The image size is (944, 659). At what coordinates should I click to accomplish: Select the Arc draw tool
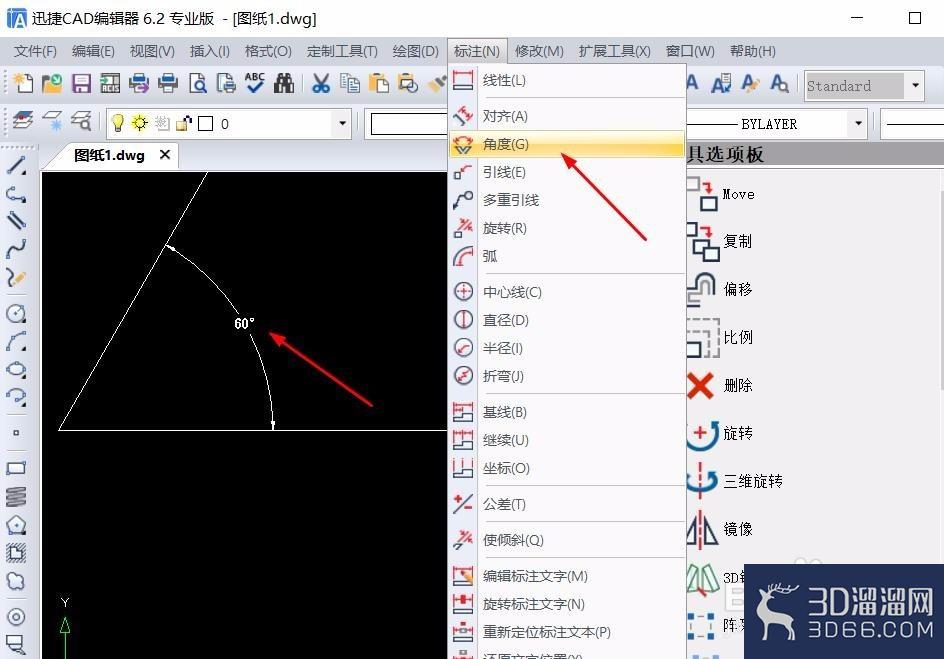(16, 341)
